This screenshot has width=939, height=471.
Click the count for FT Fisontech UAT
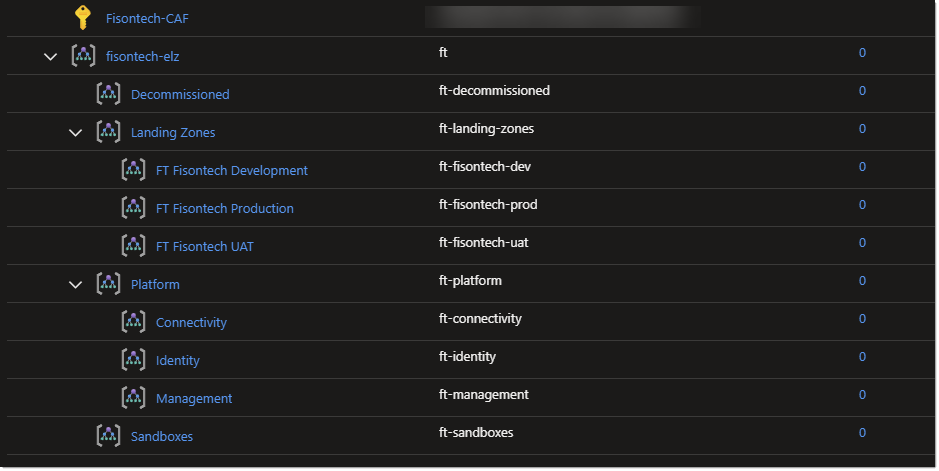[x=862, y=242]
